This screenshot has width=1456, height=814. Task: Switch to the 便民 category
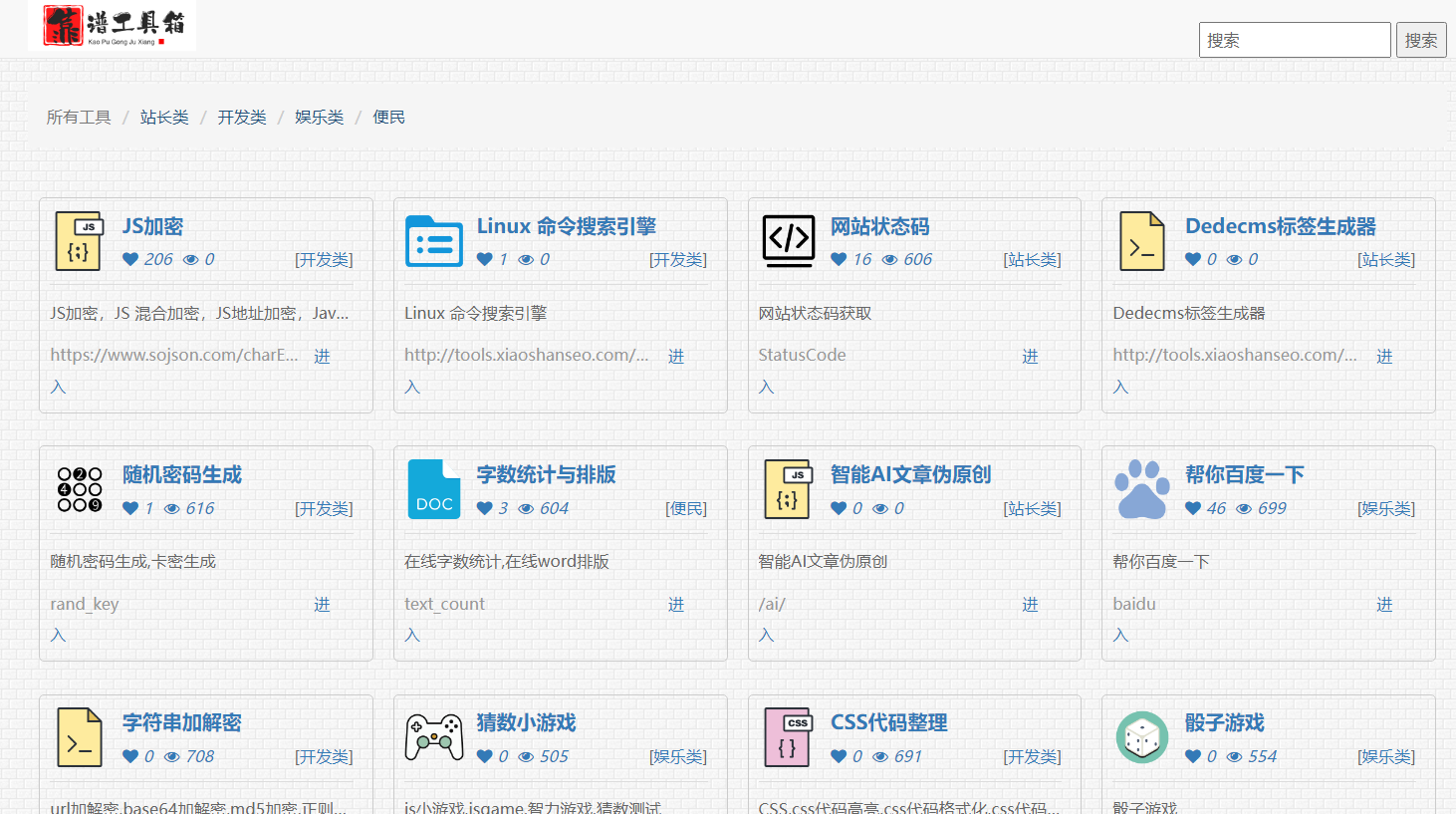click(x=388, y=118)
